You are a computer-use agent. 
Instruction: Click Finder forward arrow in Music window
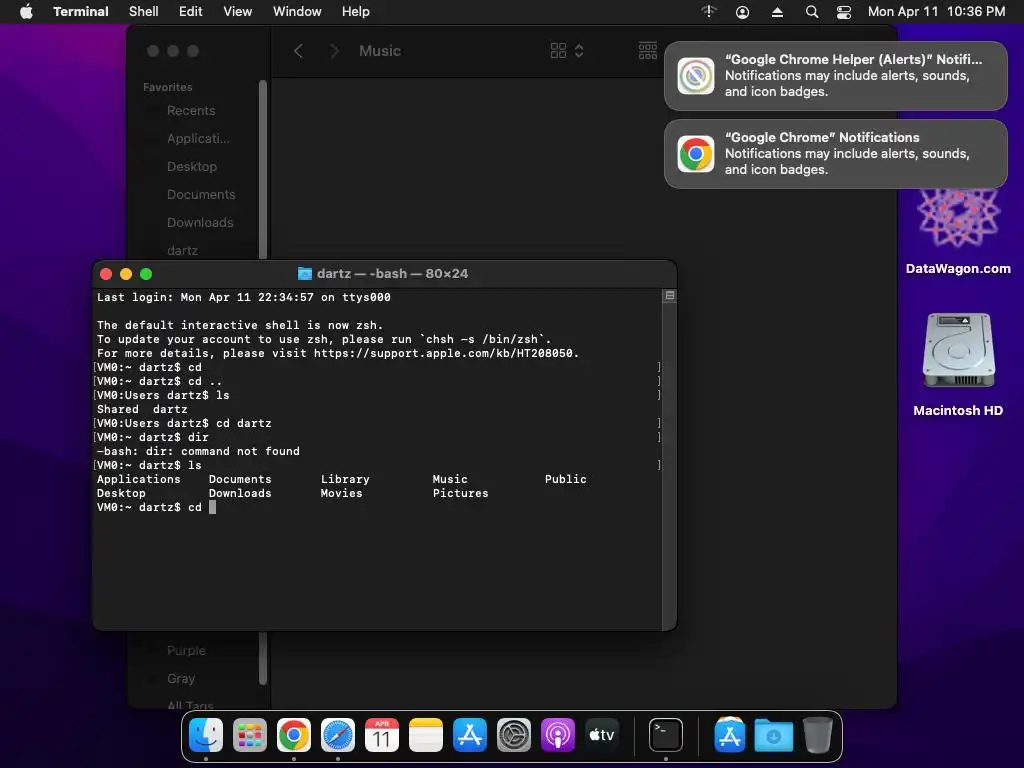[x=334, y=51]
